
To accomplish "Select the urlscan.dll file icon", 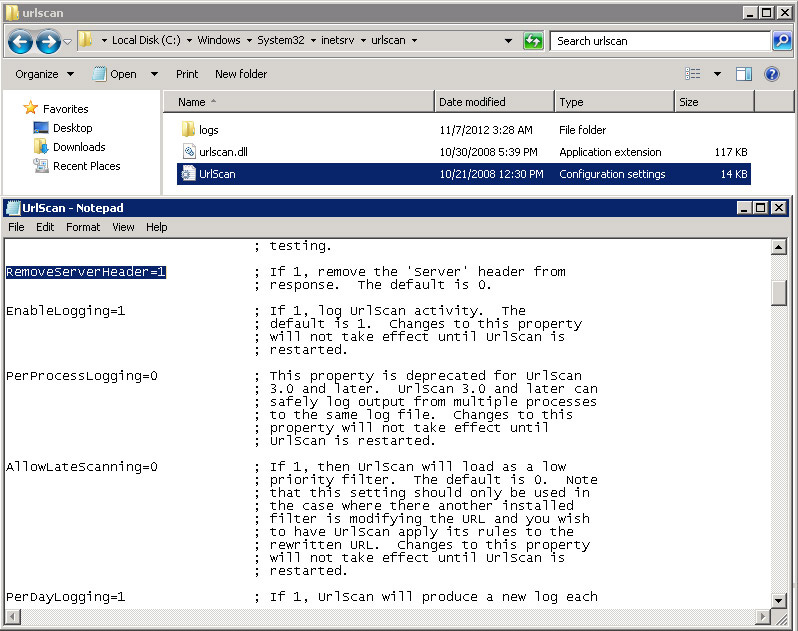I will 188,152.
